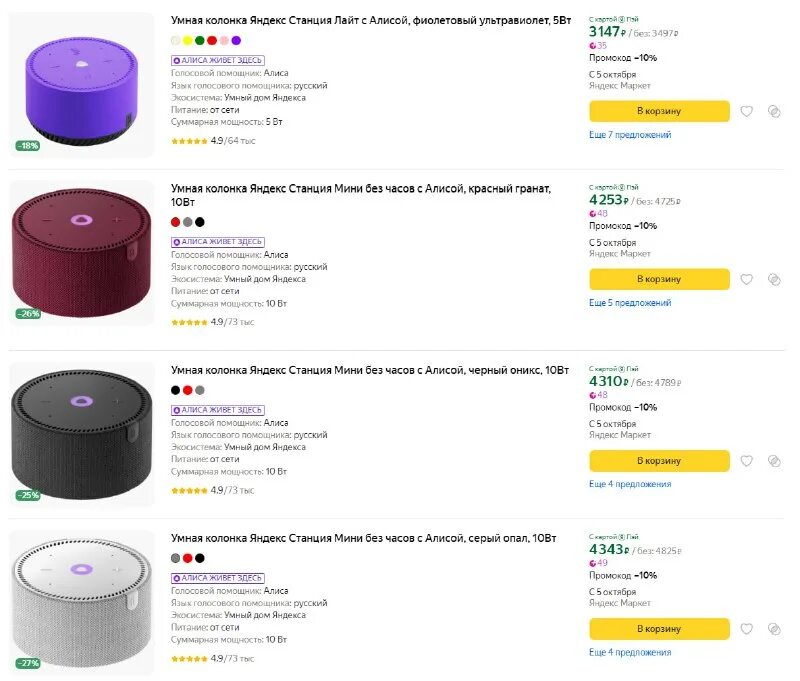Save серый опал speaker to favorites (heart)
The width and height of the screenshot is (800, 681).
point(746,629)
